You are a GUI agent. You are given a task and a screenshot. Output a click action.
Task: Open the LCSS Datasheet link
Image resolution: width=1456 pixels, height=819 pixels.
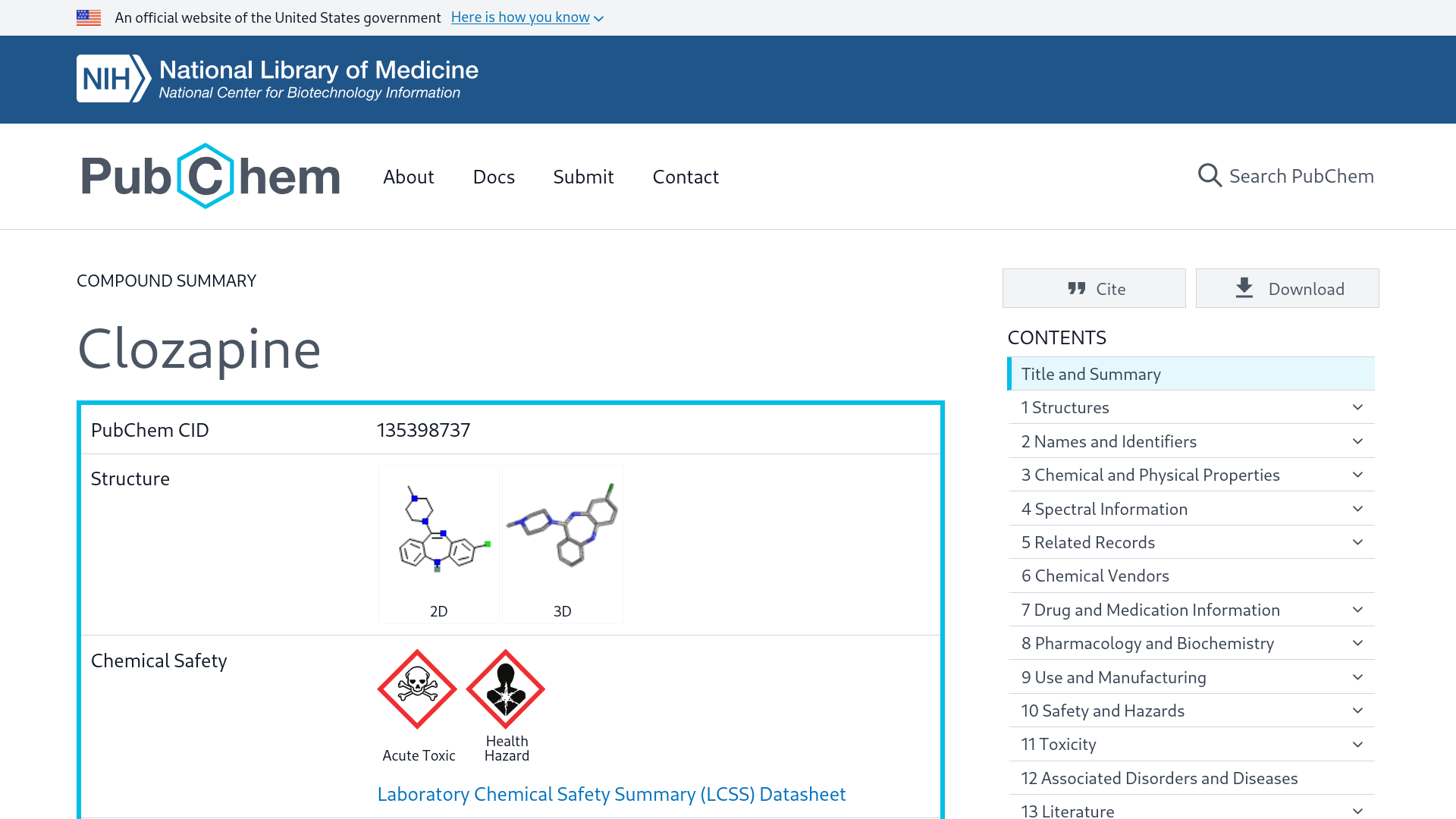point(611,794)
